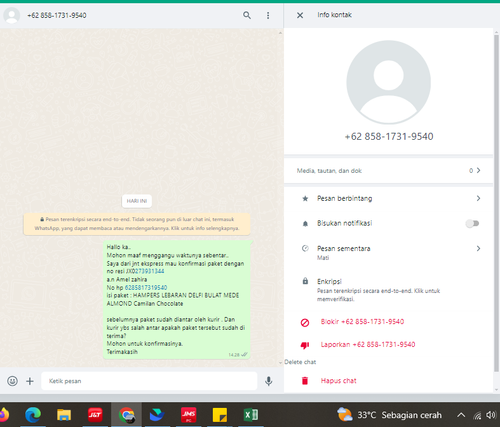Viewport: 500px width, 427px height.
Task: Open the JMS PC app in taskbar
Action: click(188, 415)
